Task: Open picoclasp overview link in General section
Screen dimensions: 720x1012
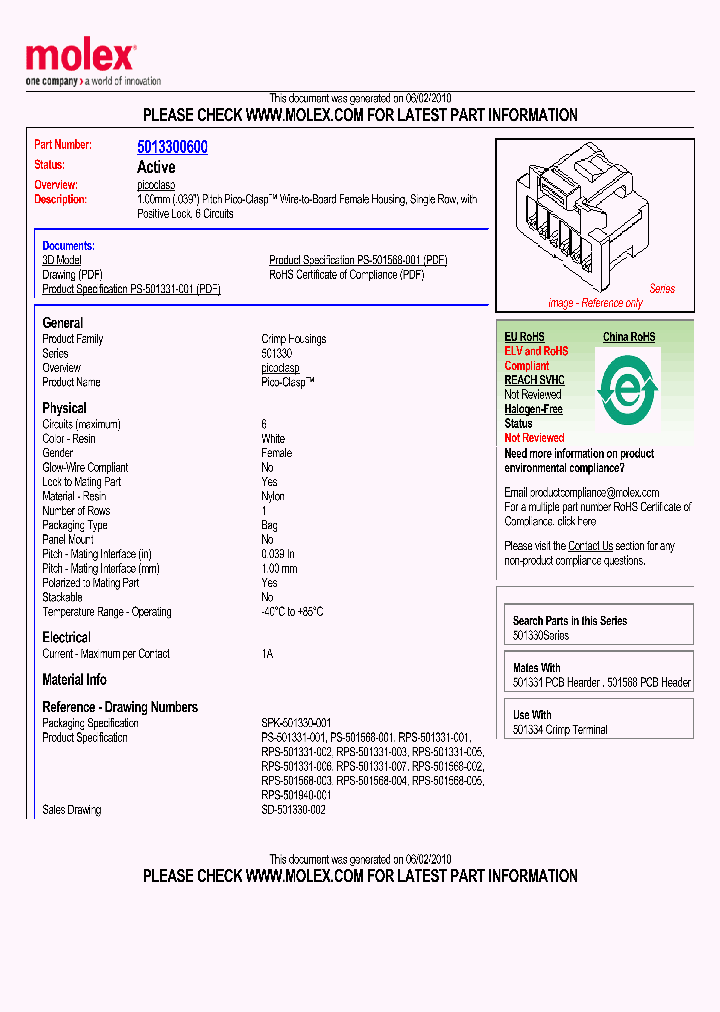Action: (x=281, y=368)
